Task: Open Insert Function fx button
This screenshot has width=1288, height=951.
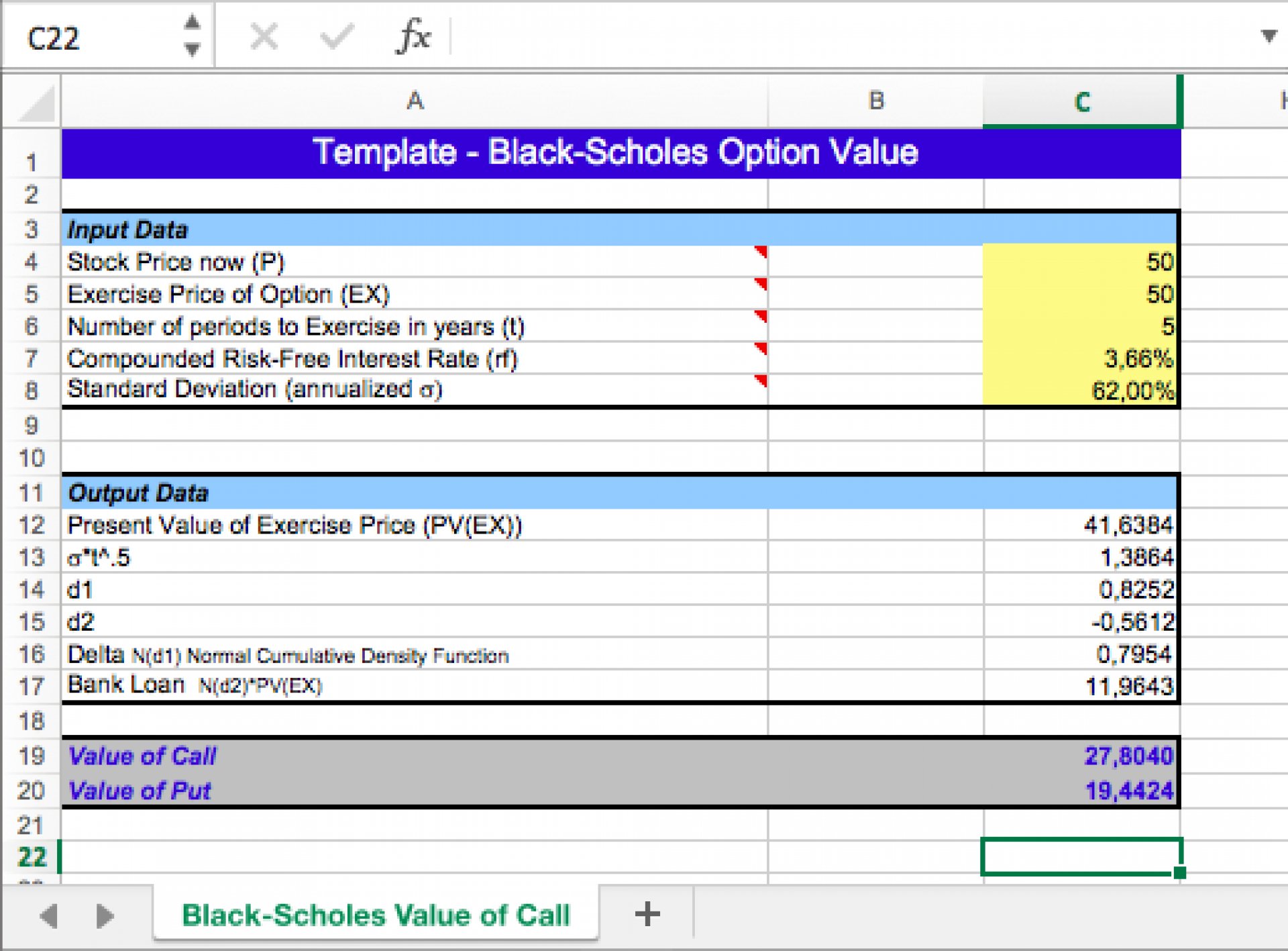Action: coord(413,36)
